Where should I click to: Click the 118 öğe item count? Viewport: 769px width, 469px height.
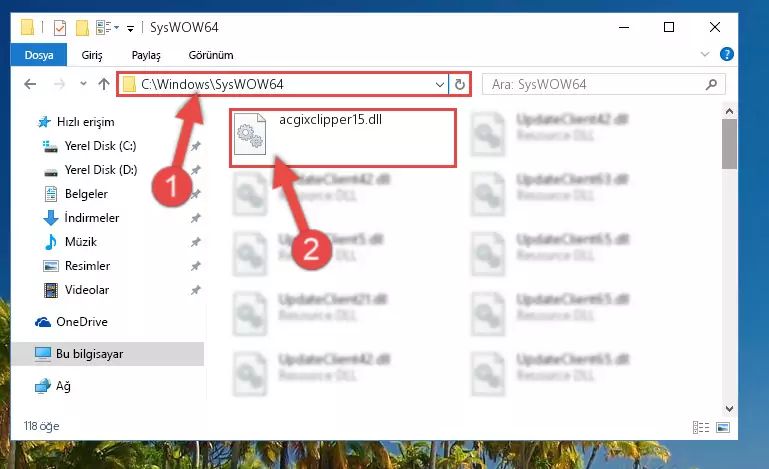(x=42, y=426)
